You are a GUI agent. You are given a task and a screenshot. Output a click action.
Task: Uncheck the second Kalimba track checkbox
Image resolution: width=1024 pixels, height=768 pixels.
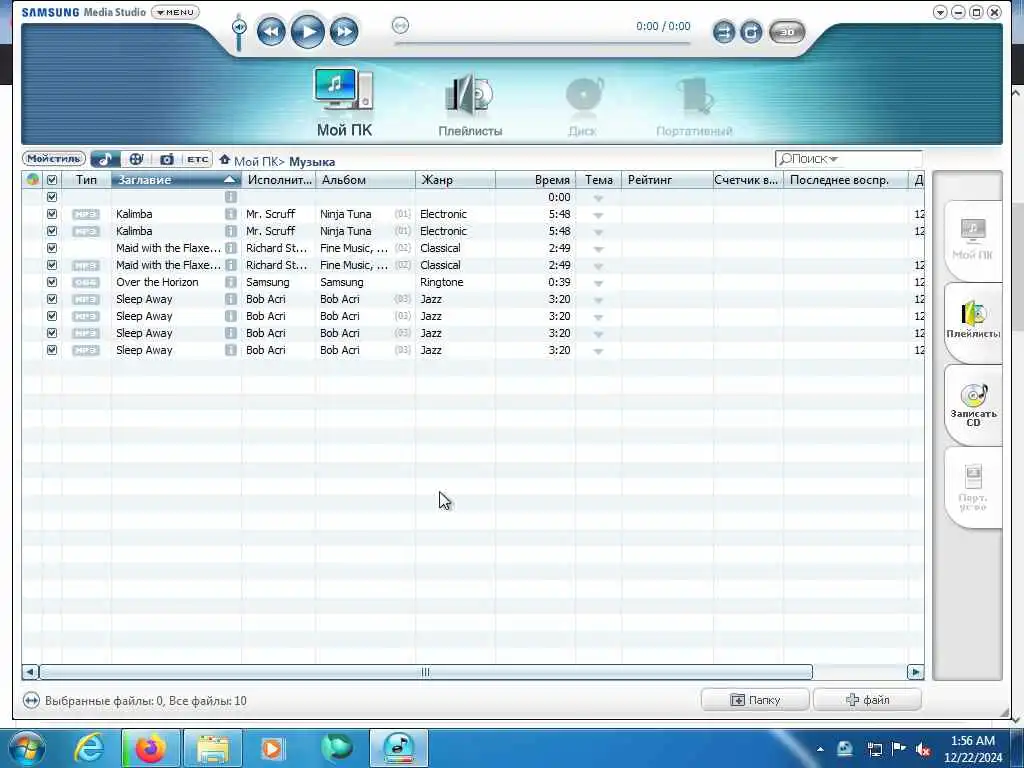pos(52,231)
